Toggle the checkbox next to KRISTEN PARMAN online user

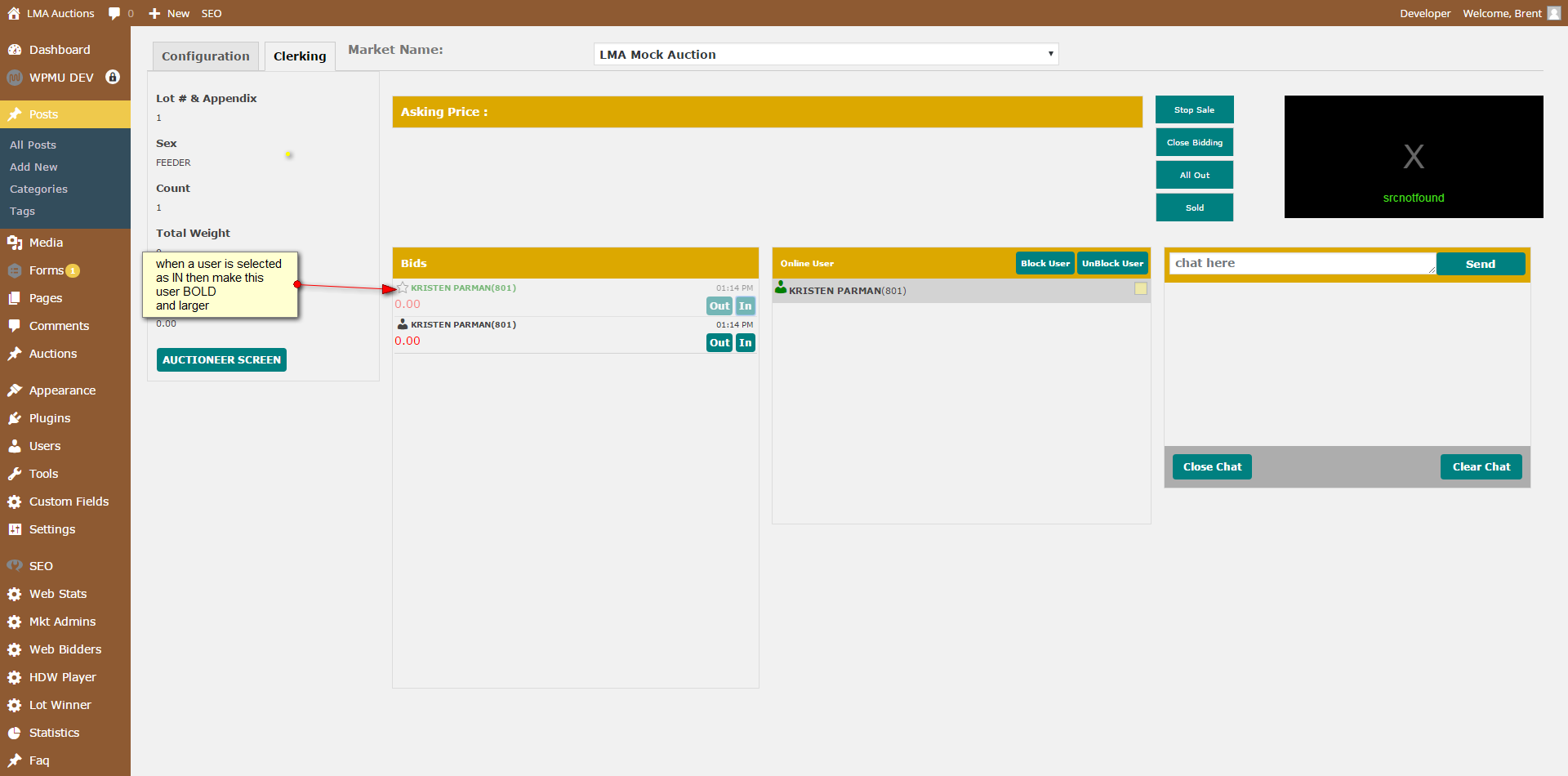pos(1141,288)
